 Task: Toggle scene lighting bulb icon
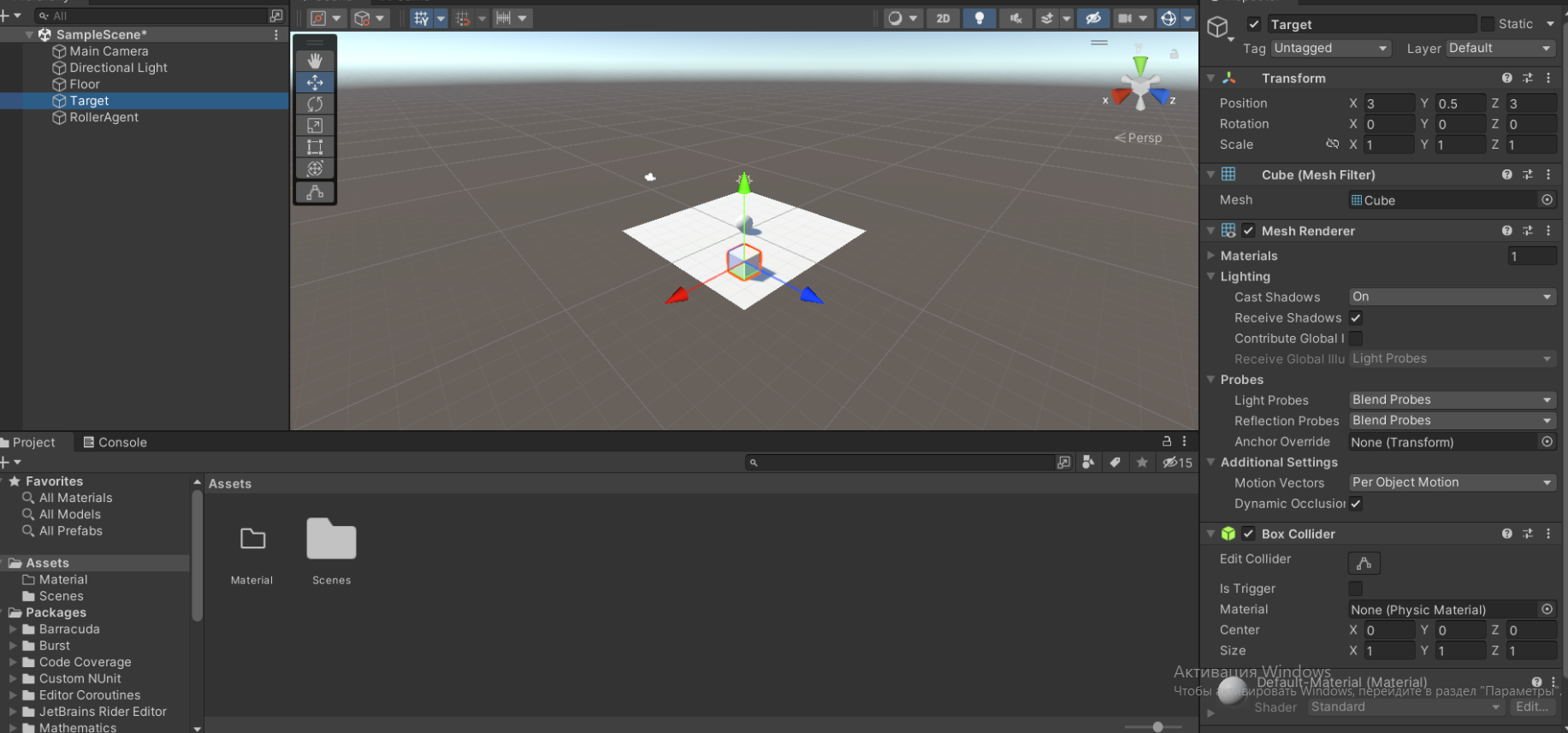click(979, 18)
